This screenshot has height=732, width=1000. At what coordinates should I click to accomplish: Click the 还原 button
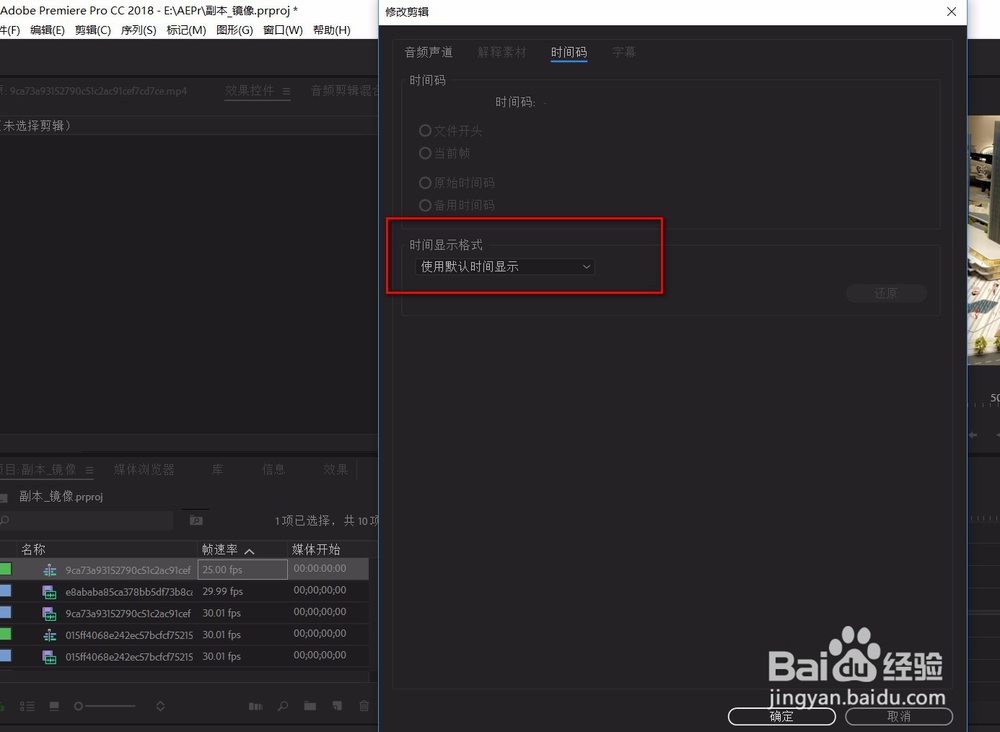point(886,293)
